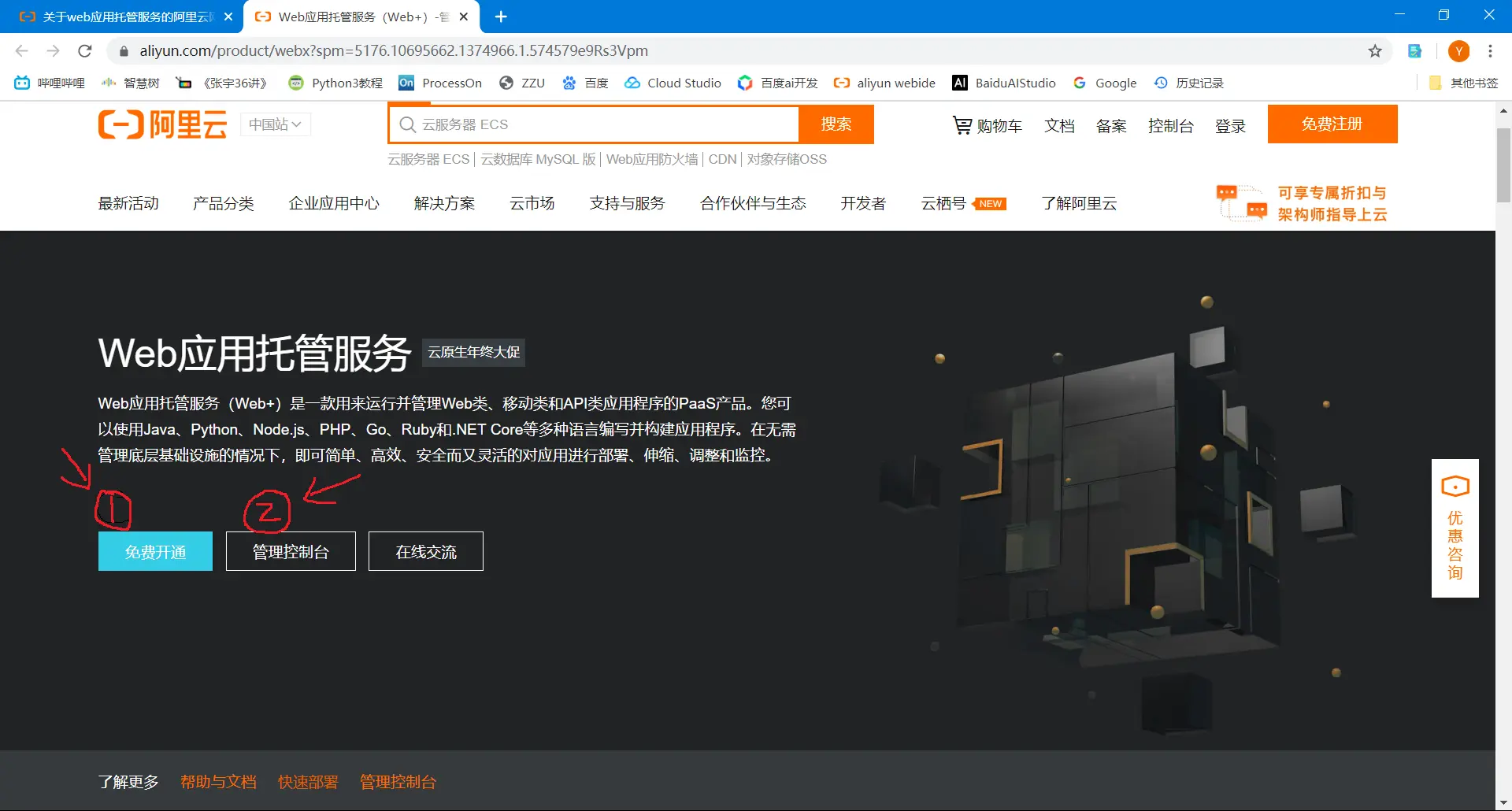This screenshot has height=811, width=1512.
Task: Open the 产品分类 menu
Action: [x=224, y=203]
